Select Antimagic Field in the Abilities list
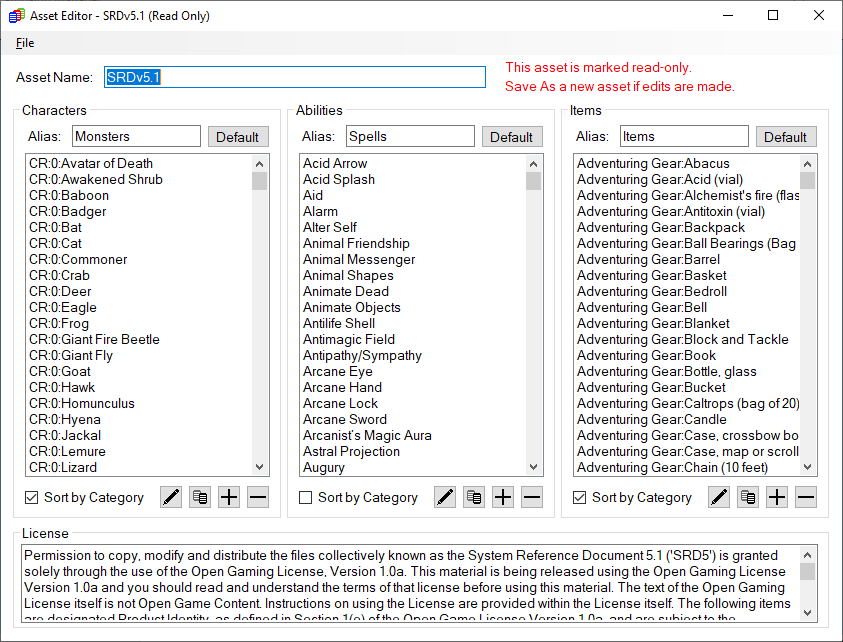 pos(413,340)
